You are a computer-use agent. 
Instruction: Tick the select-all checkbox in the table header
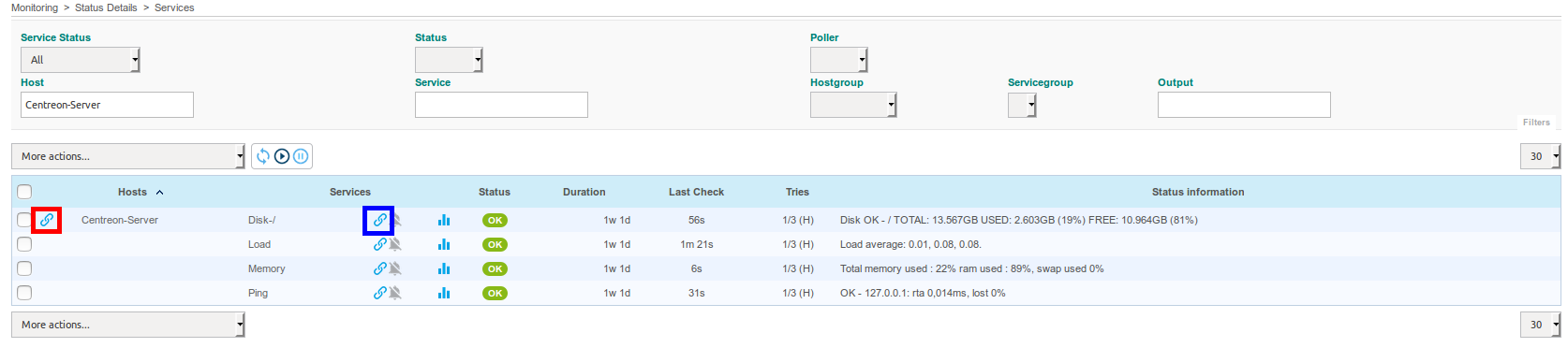pos(24,192)
